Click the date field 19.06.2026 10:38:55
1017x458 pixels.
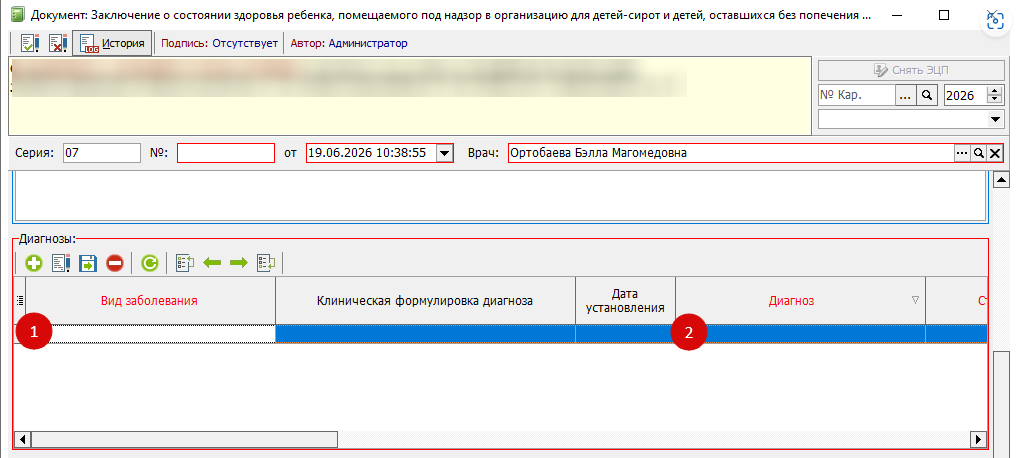point(370,153)
